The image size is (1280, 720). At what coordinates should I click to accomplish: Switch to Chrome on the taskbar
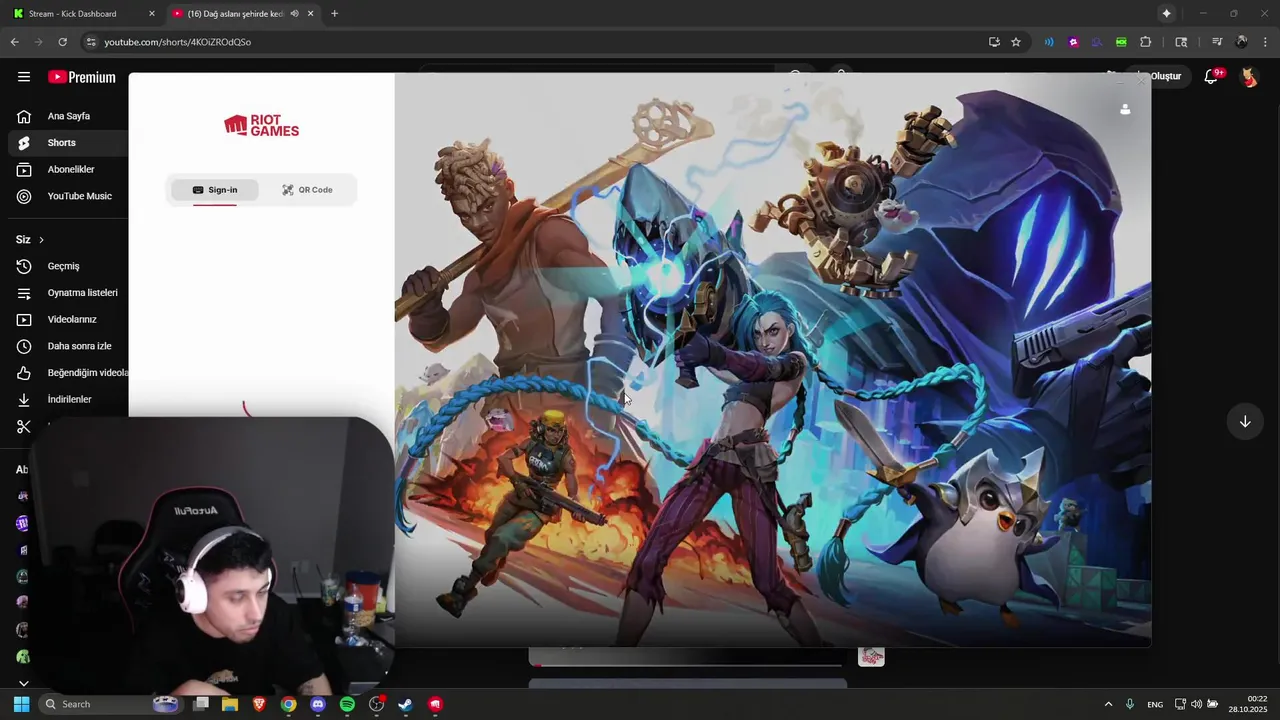pyautogui.click(x=288, y=704)
